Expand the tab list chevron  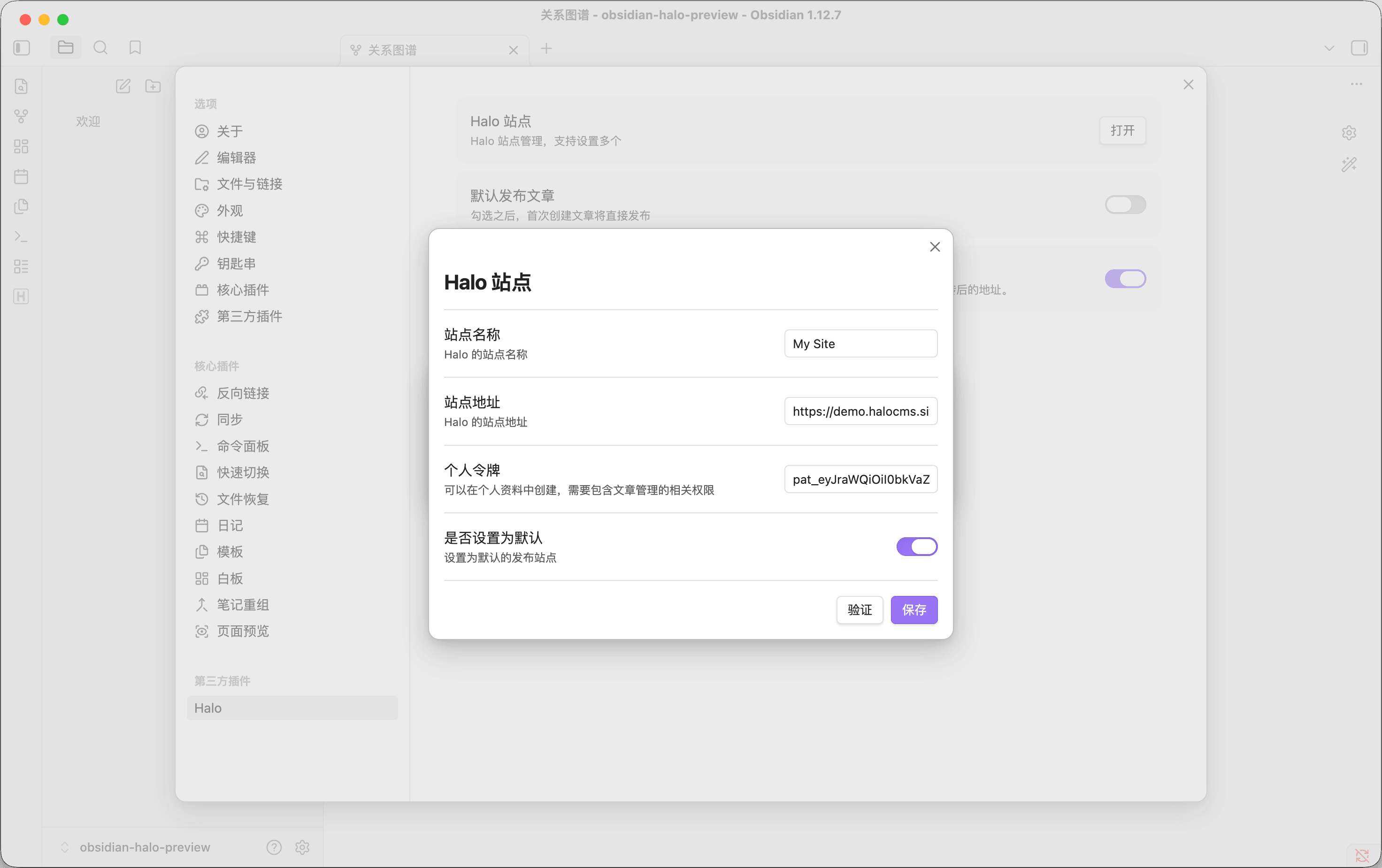(1328, 48)
